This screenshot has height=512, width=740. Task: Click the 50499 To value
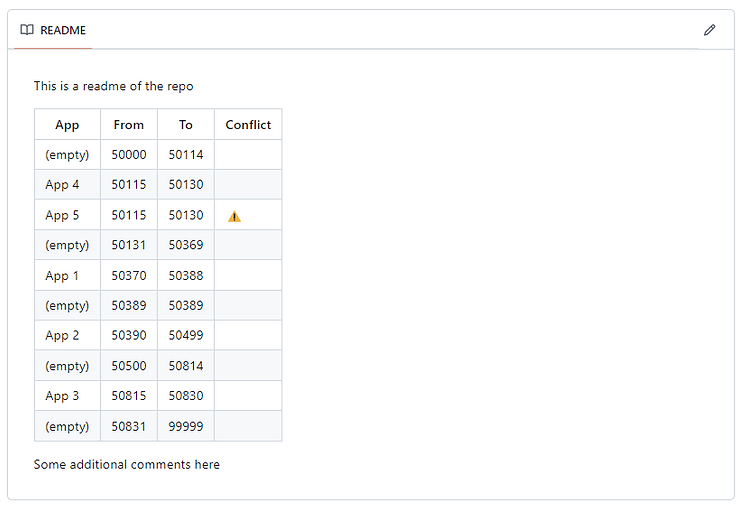[x=186, y=336]
